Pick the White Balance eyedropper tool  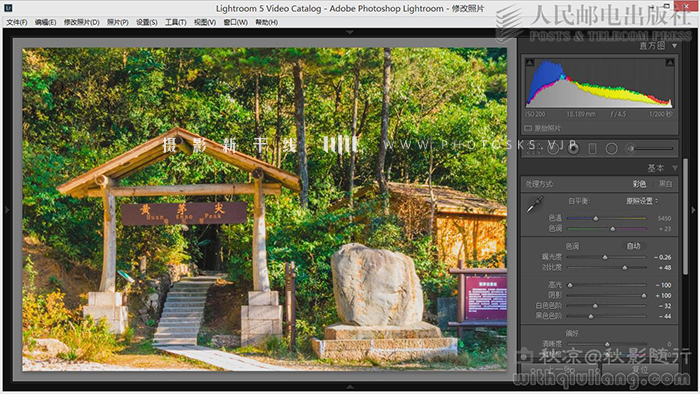[x=535, y=204]
